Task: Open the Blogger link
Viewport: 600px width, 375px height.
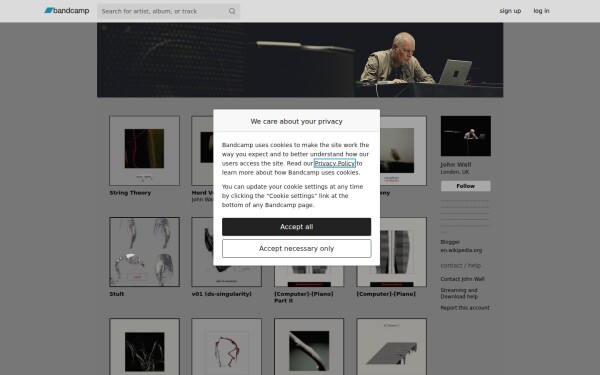Action: 450,242
